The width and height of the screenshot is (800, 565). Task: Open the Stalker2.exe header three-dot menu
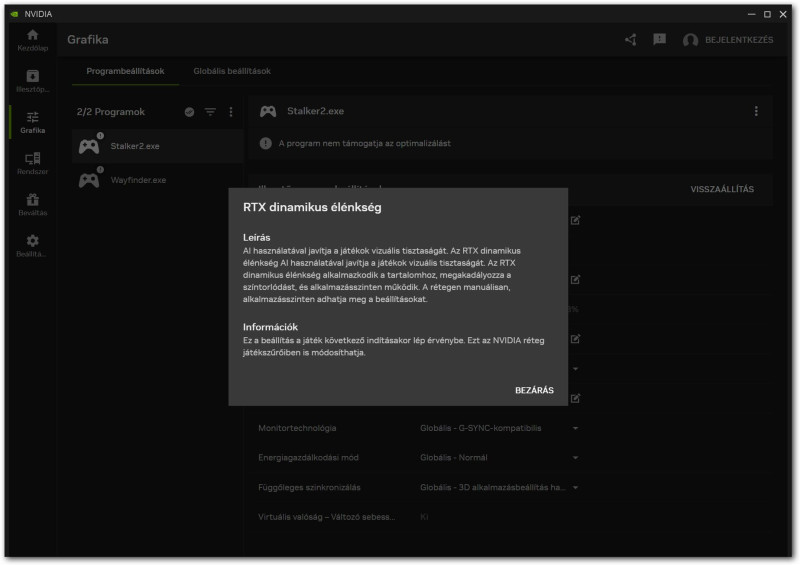(x=756, y=111)
